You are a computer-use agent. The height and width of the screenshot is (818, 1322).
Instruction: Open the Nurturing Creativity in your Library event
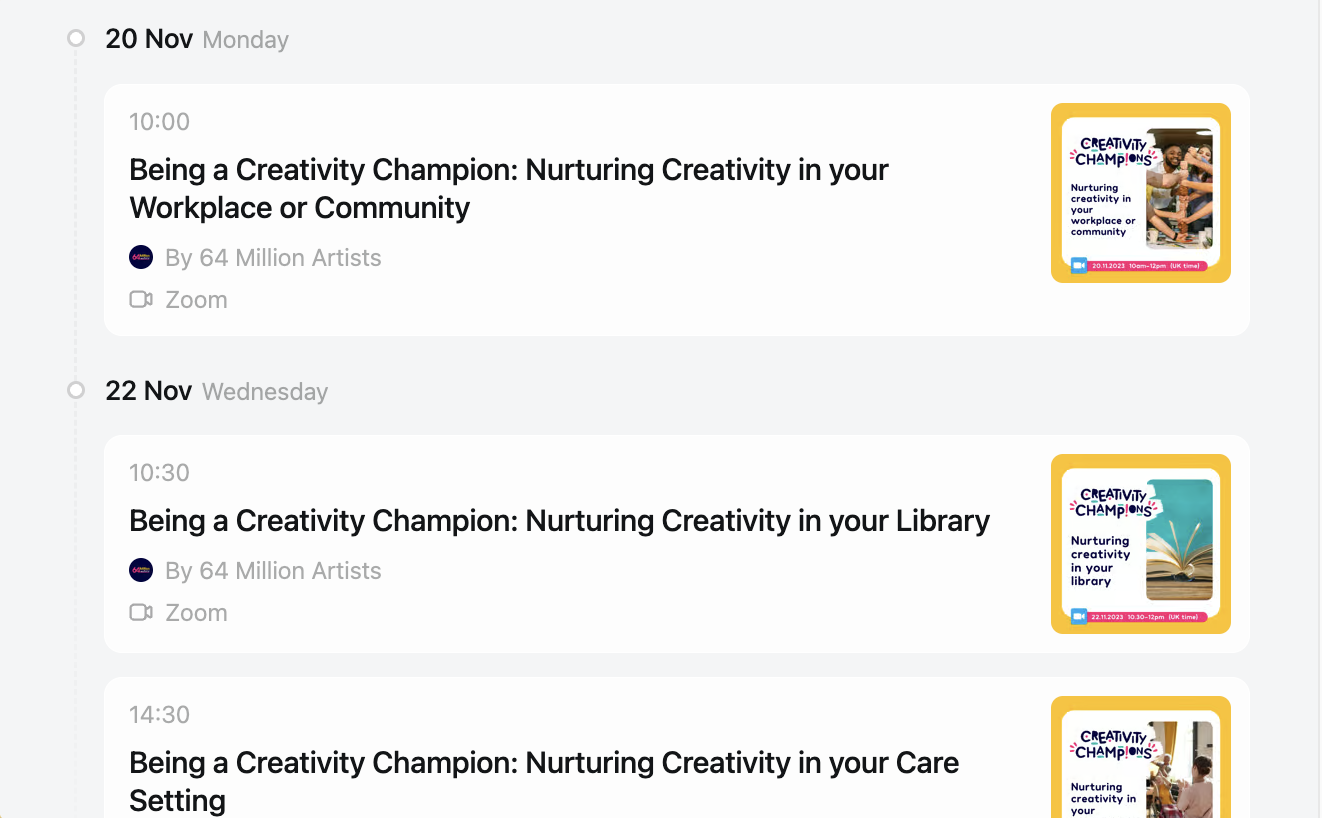pyautogui.click(x=560, y=520)
